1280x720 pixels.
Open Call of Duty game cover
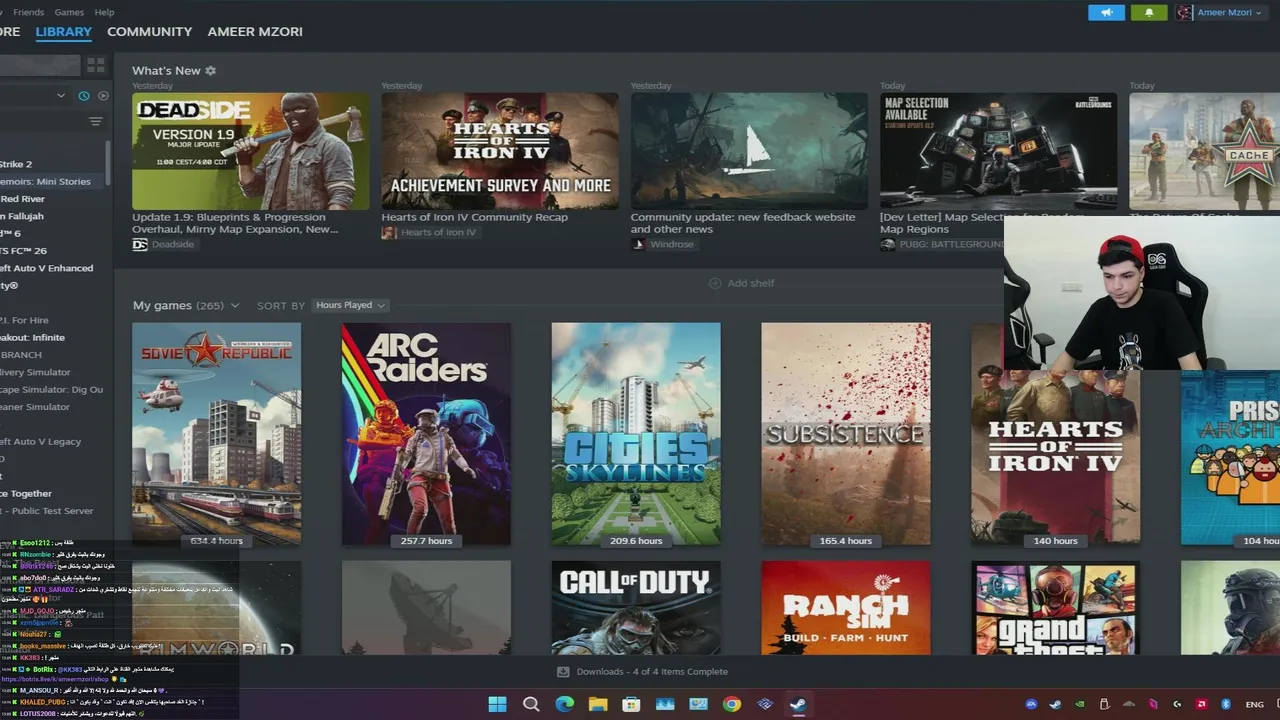click(636, 607)
